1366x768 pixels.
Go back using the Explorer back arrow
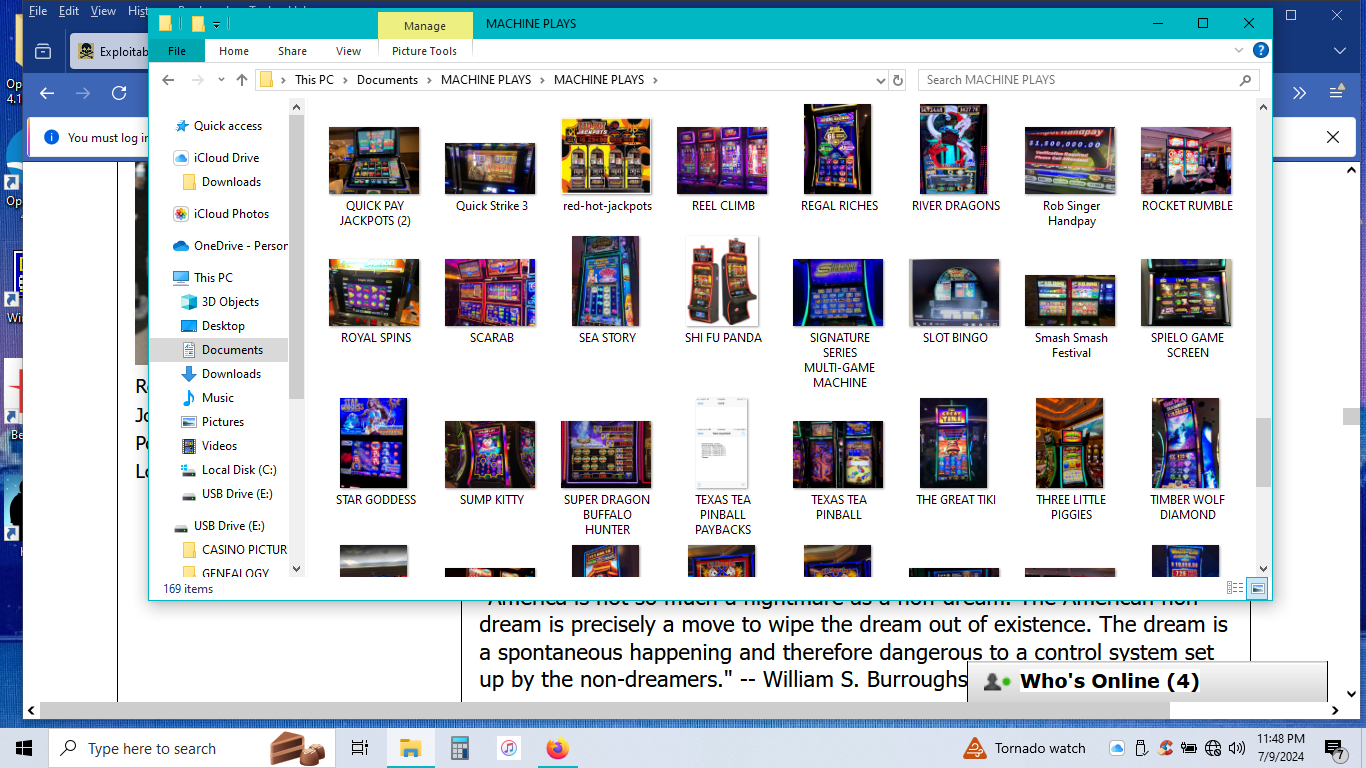170,80
